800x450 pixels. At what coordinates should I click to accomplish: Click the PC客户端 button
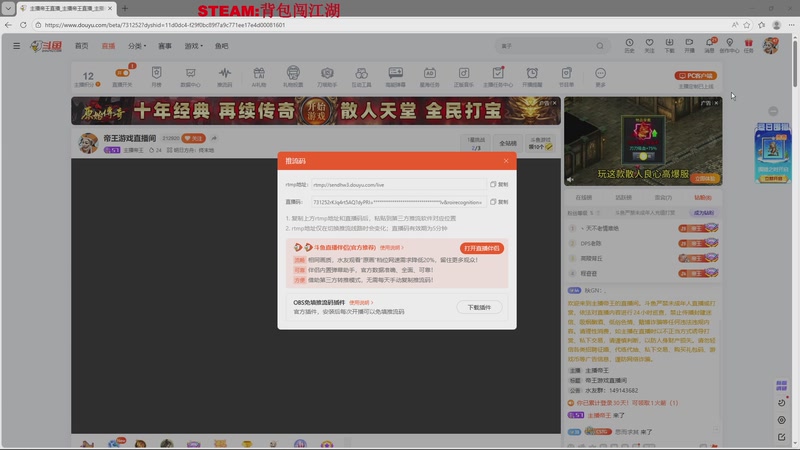(x=696, y=76)
